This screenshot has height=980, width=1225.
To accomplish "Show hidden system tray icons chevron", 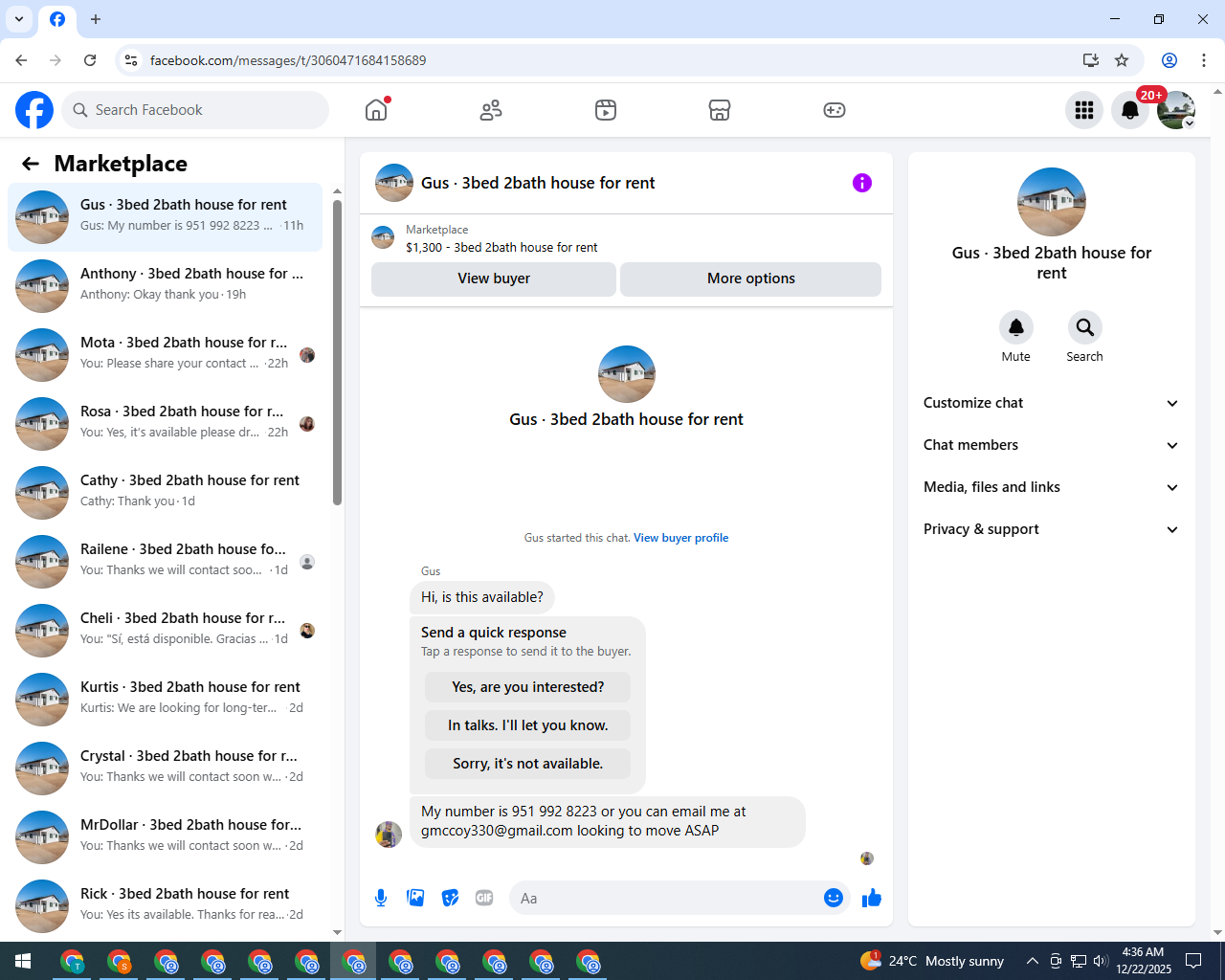I will coord(1032,961).
